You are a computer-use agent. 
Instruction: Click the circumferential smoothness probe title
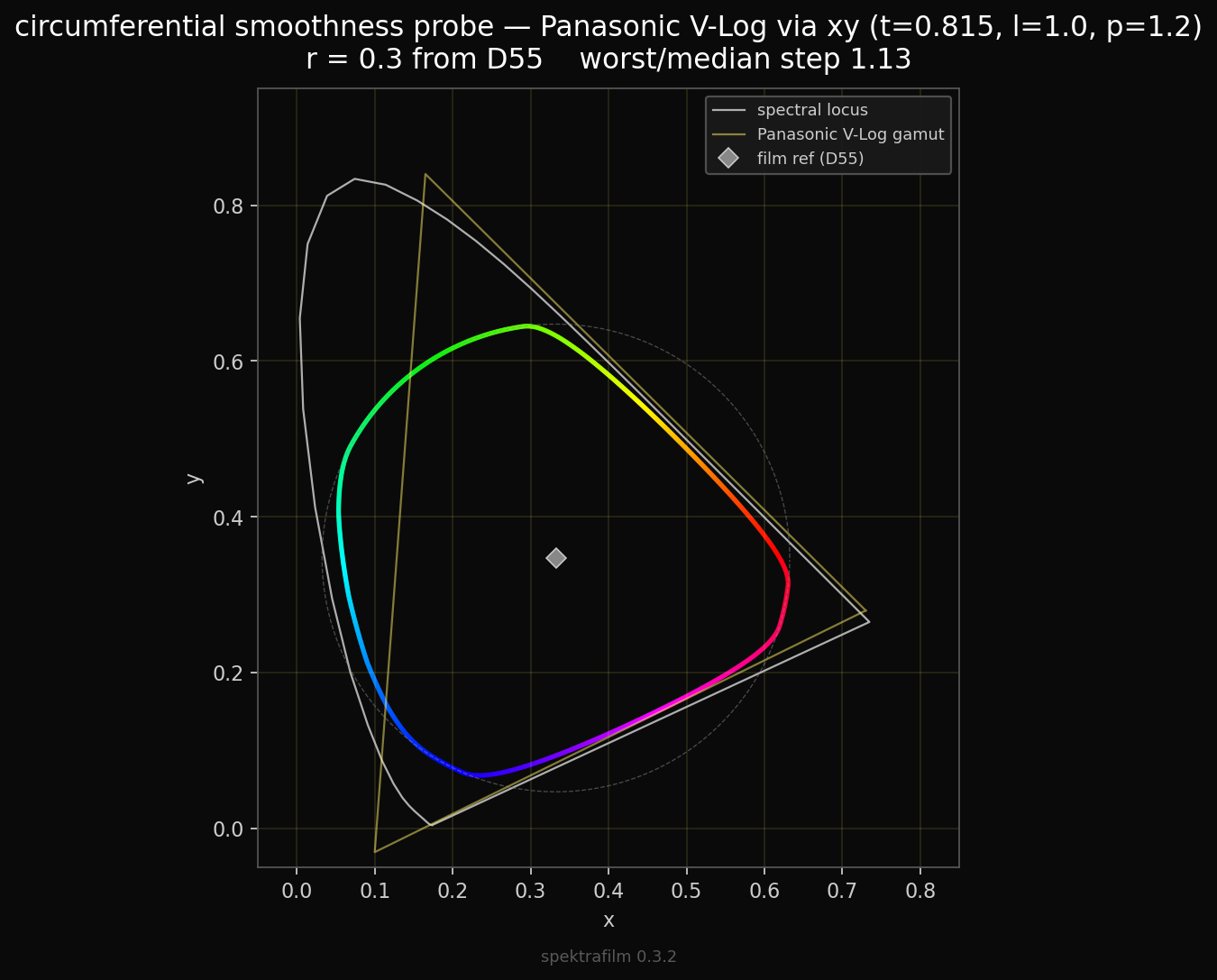(608, 27)
